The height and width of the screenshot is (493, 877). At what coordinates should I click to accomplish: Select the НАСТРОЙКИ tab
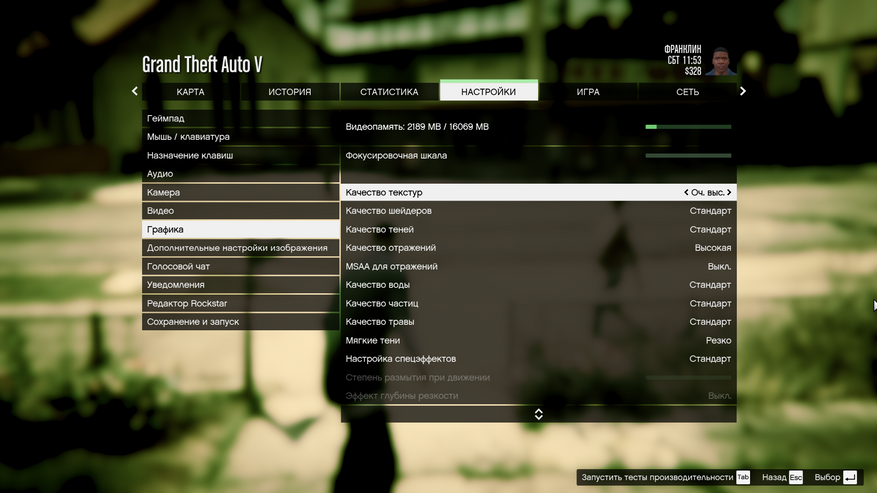[489, 91]
